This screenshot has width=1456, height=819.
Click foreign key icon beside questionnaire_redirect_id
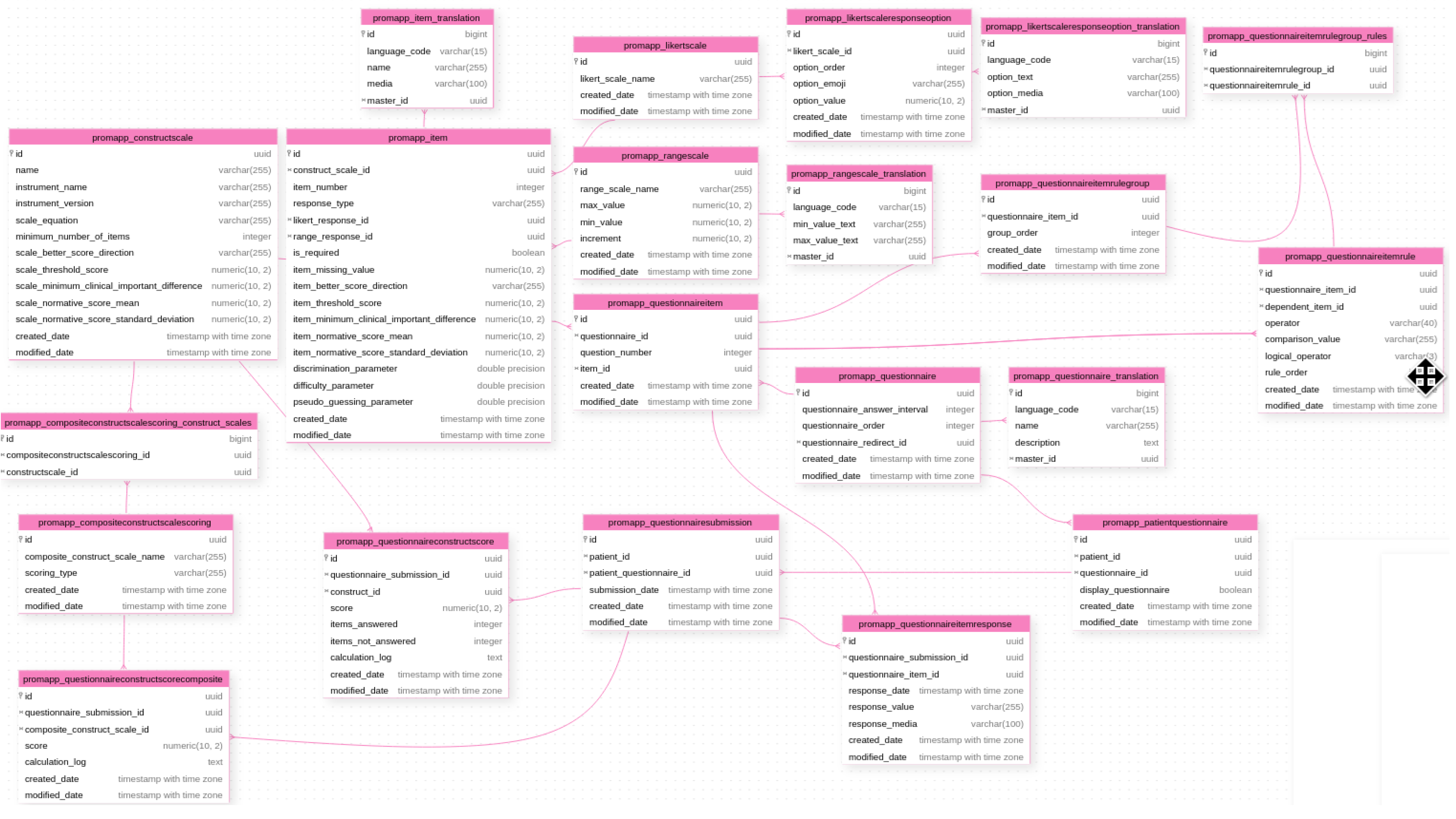tap(798, 443)
